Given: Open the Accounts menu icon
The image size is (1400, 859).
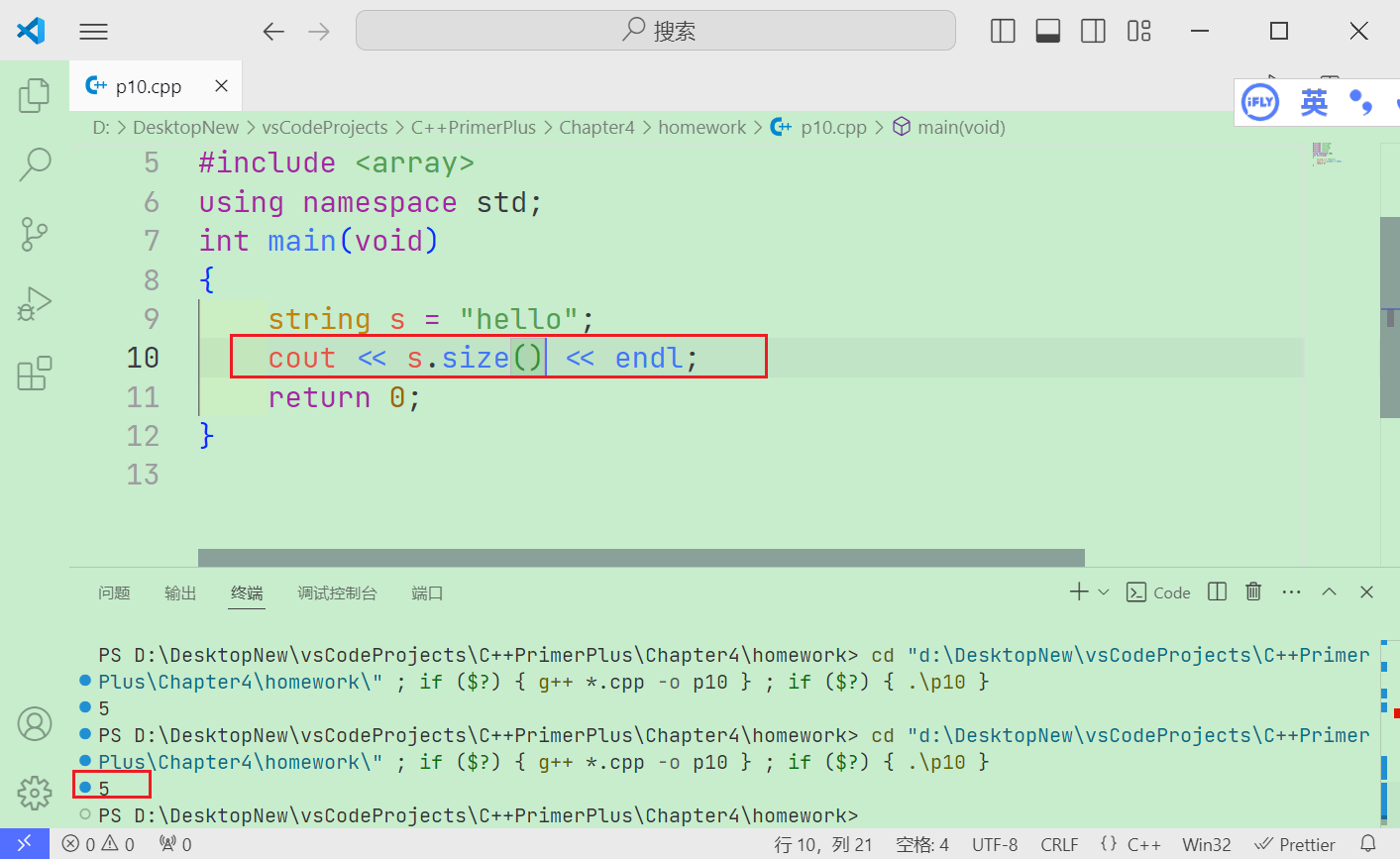Looking at the screenshot, I should [x=35, y=724].
